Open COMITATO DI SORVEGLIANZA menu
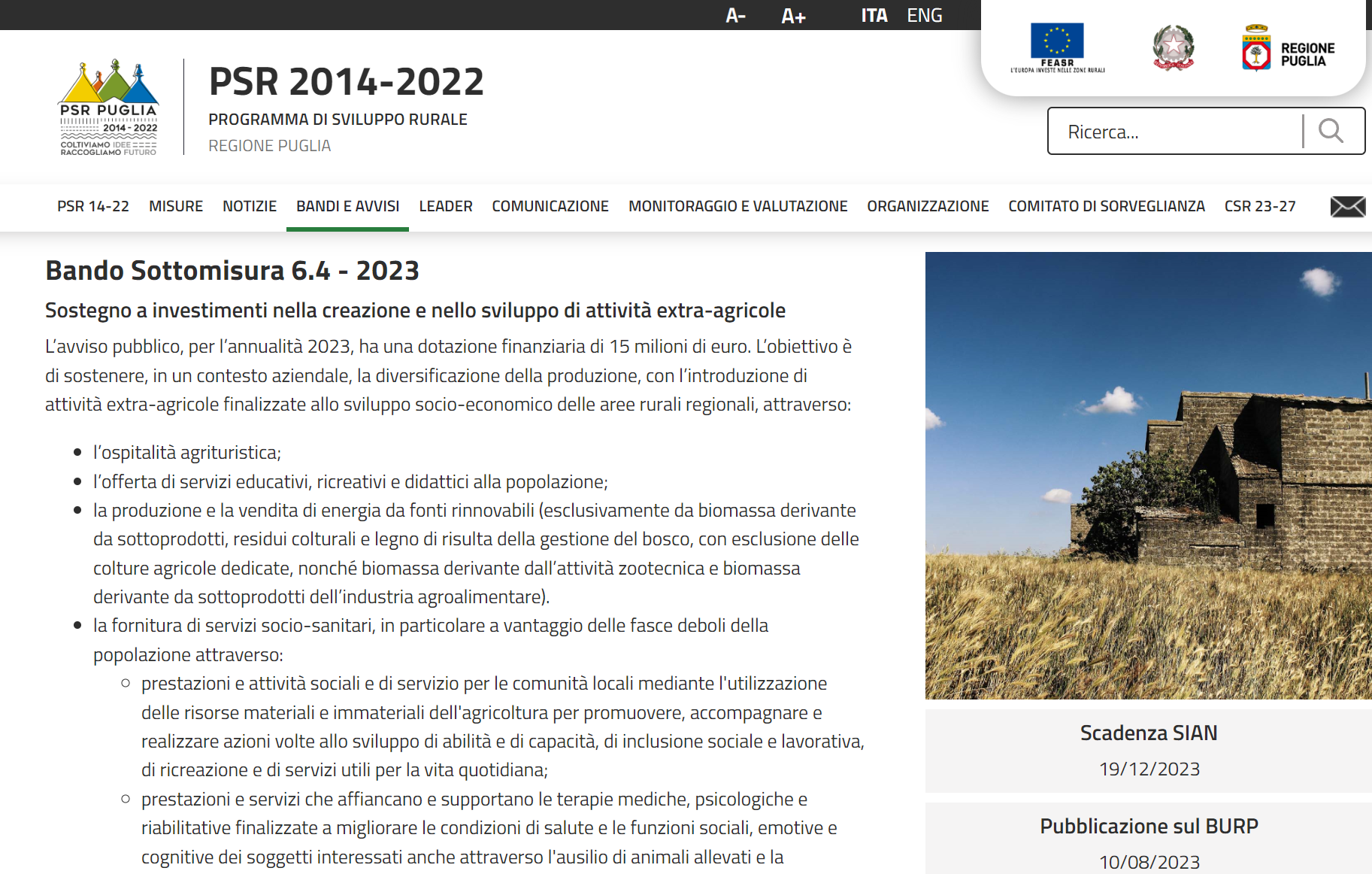The width and height of the screenshot is (1372, 874). pyautogui.click(x=1107, y=206)
